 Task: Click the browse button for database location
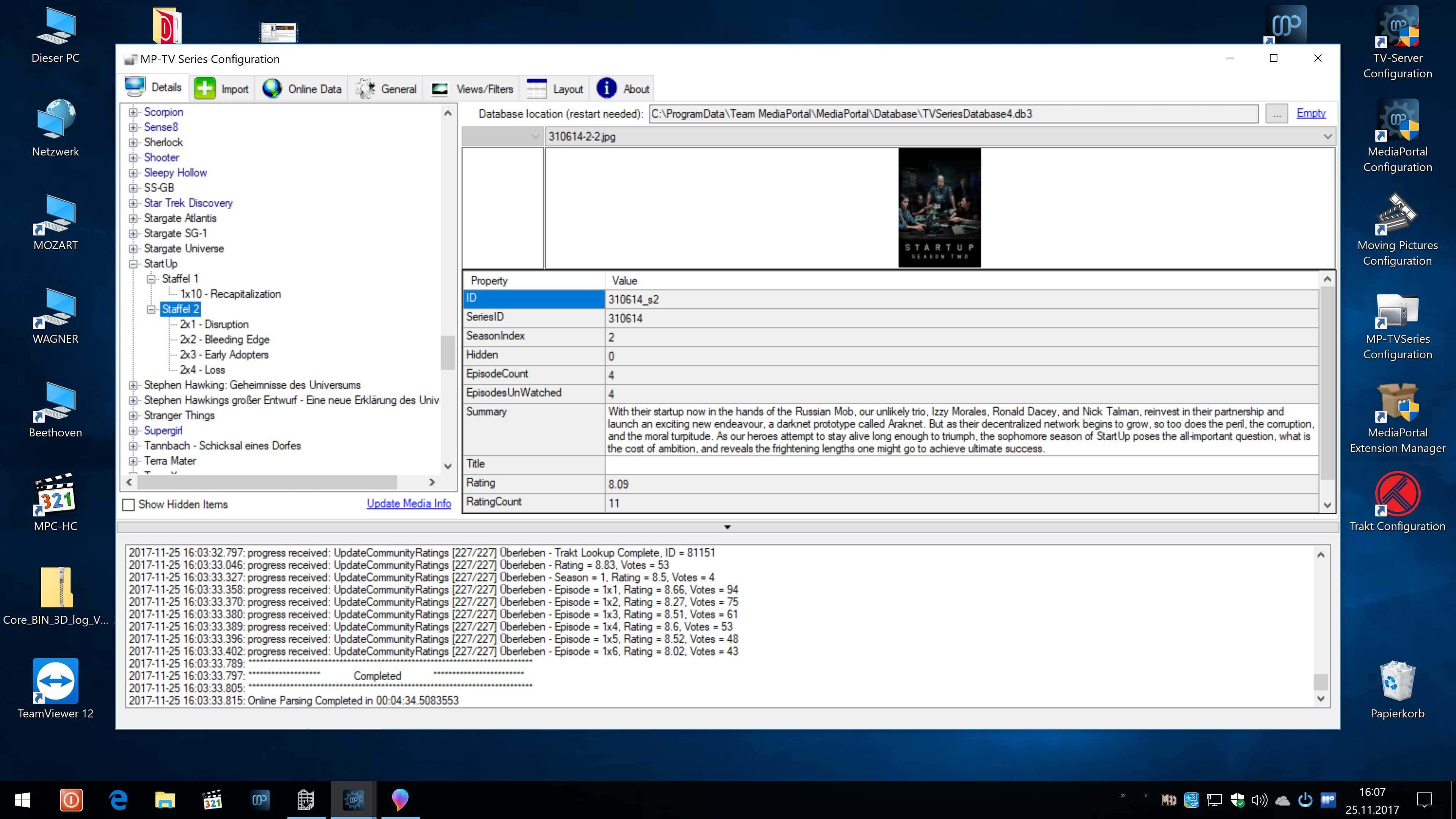1276,114
